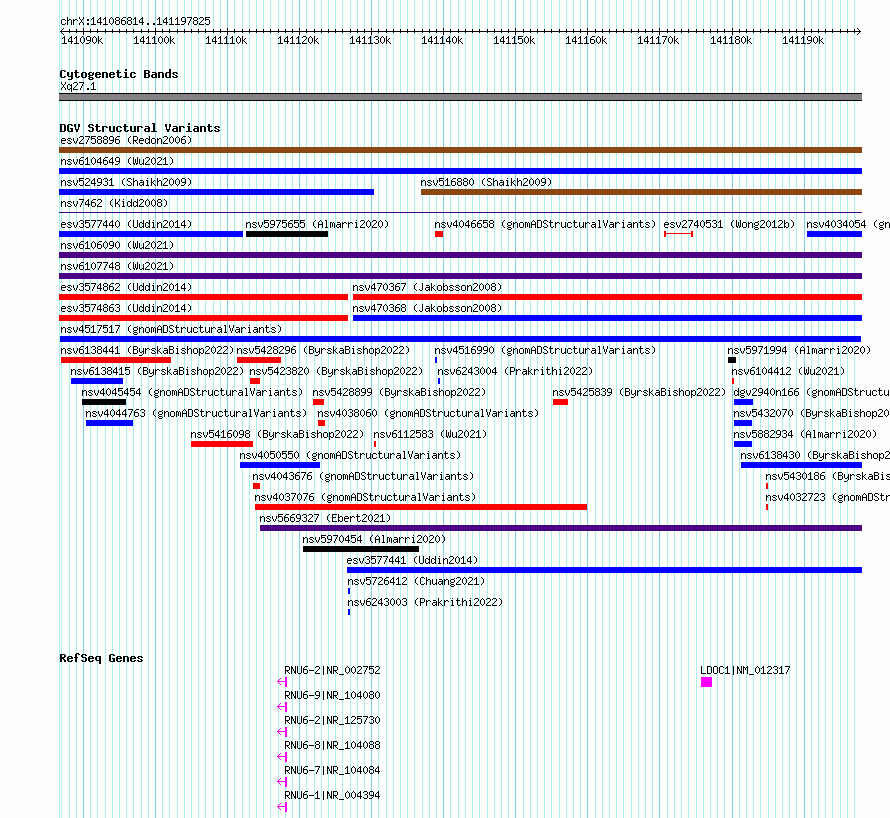Image resolution: width=890 pixels, height=818 pixels.
Task: Open the nsv5430186 variant label
Action: point(828,476)
